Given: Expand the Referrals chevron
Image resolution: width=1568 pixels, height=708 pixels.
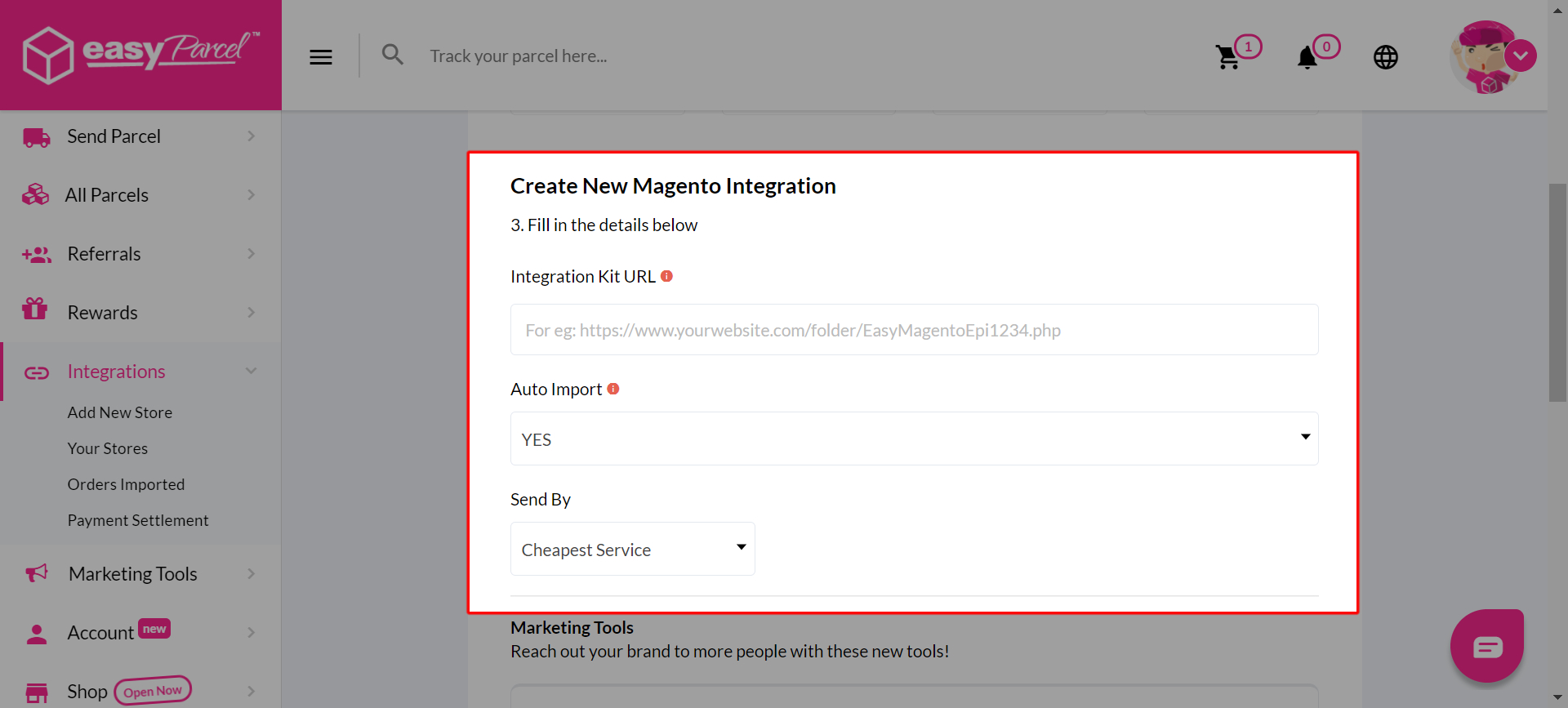Looking at the screenshot, I should tap(252, 254).
